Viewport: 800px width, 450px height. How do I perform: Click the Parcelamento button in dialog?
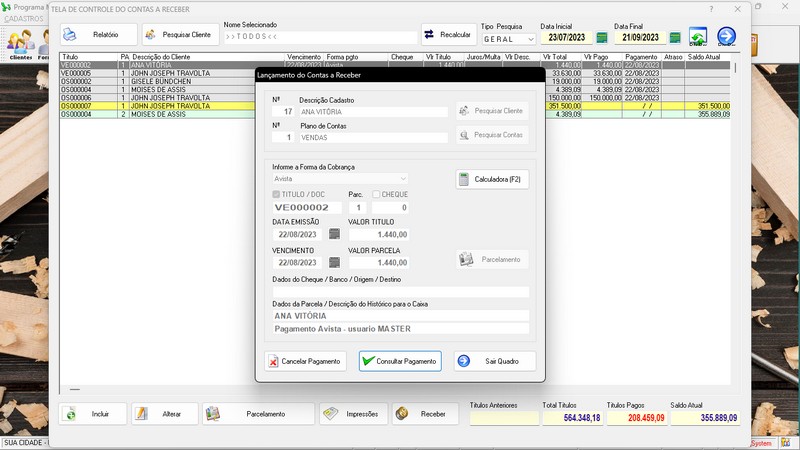coord(492,260)
